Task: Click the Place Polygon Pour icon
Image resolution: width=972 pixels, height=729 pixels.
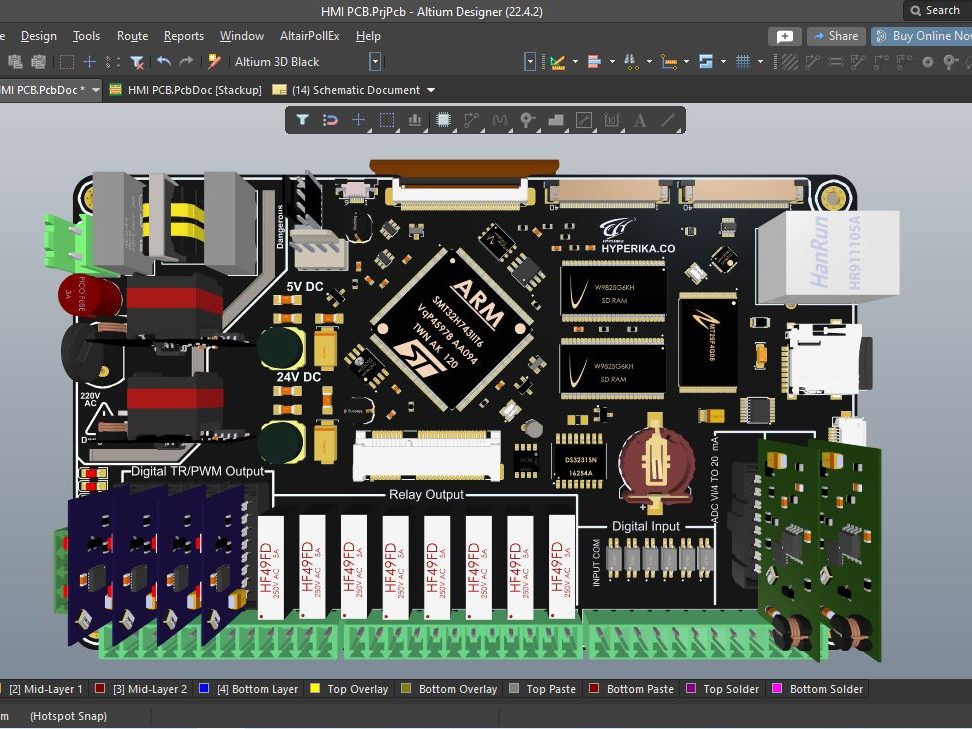Action: click(x=556, y=120)
